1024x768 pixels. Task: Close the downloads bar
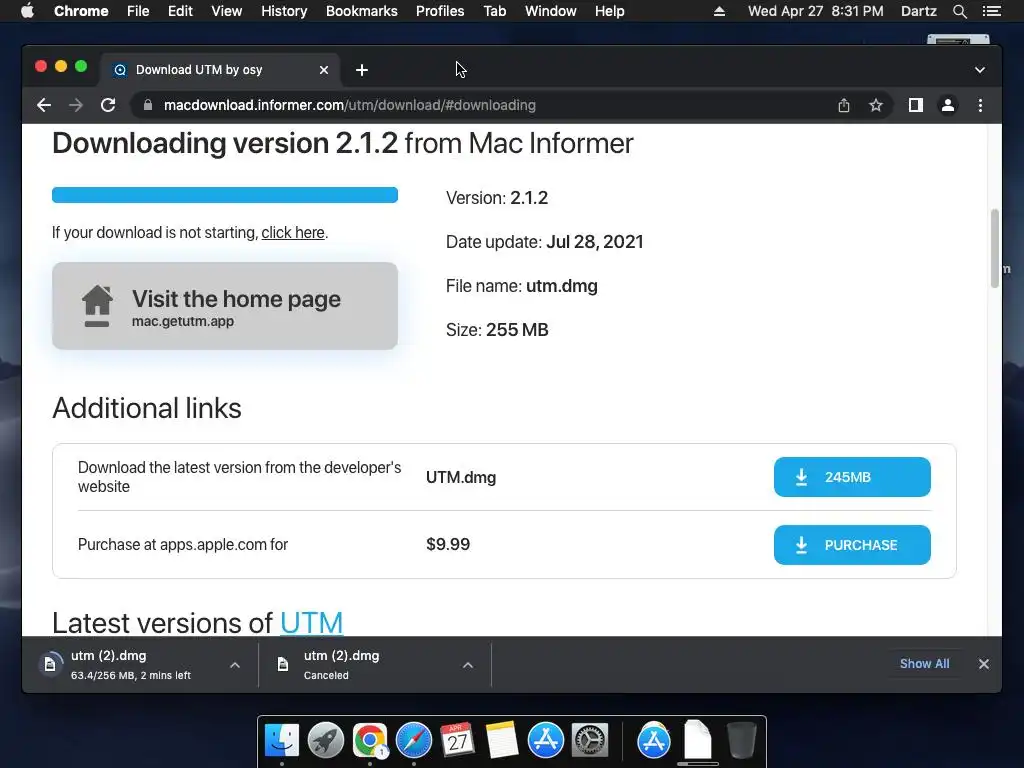coord(984,664)
